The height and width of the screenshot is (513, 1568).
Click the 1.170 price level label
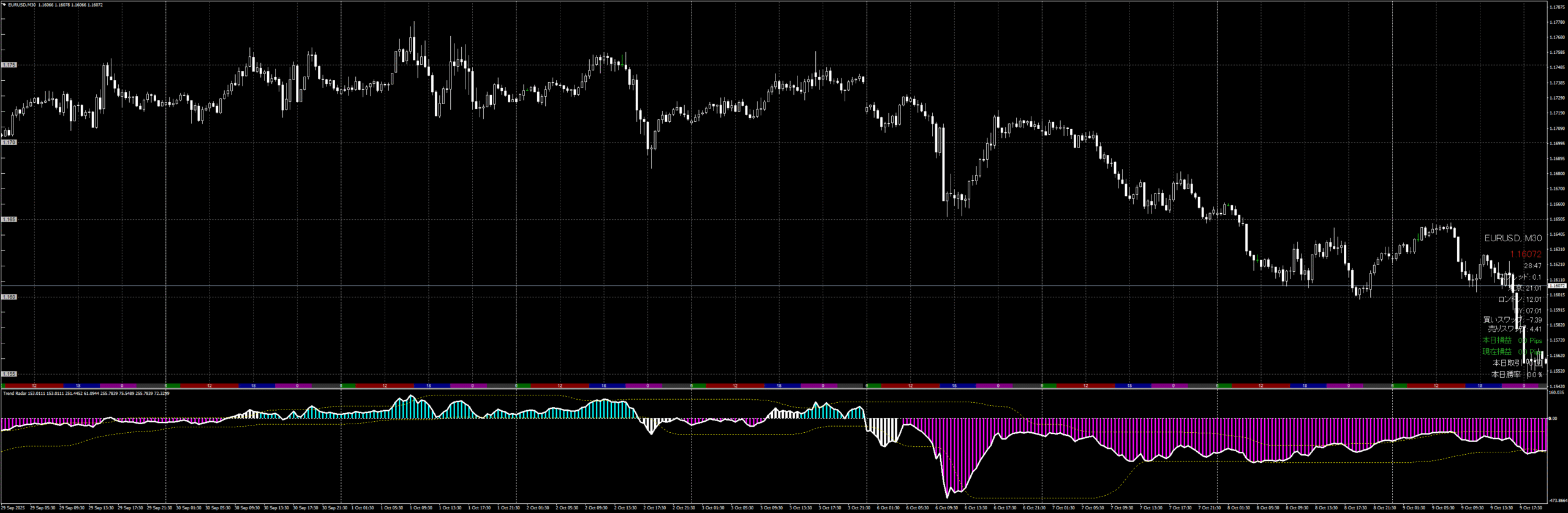pyautogui.click(x=9, y=143)
